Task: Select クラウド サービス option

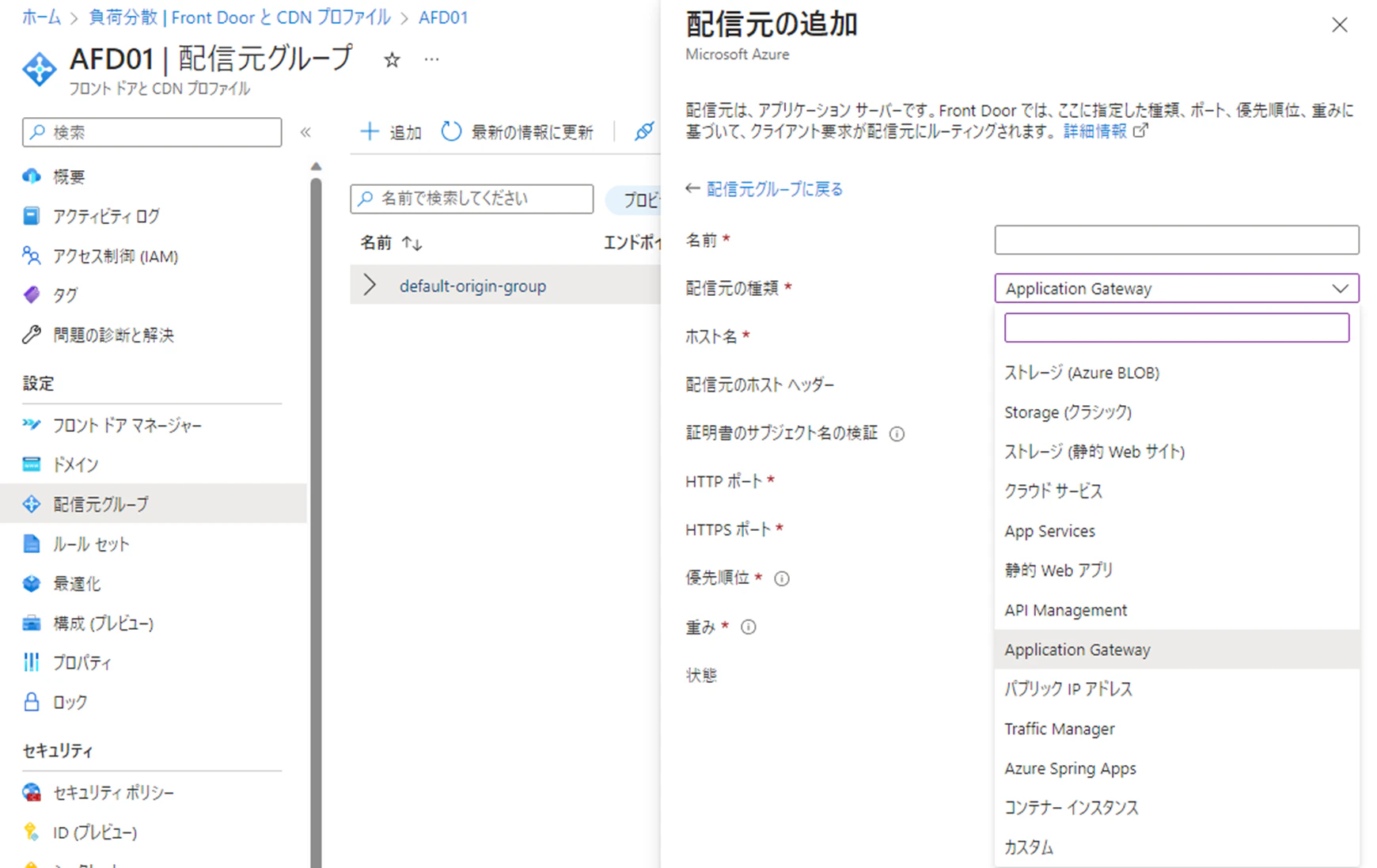Action: click(1177, 491)
